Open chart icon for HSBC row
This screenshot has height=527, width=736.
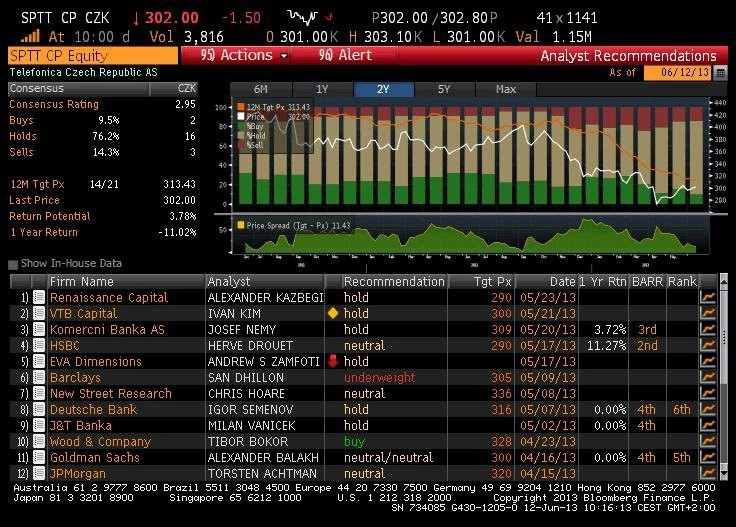pos(707,345)
